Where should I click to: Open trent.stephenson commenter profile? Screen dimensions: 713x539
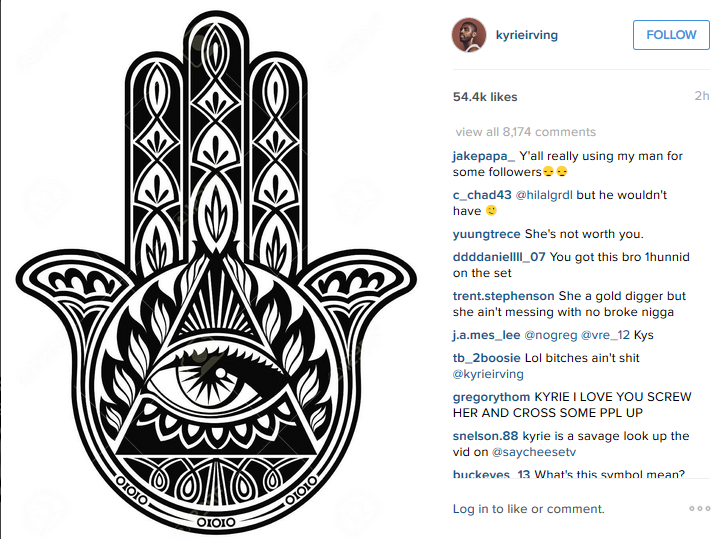pos(503,296)
